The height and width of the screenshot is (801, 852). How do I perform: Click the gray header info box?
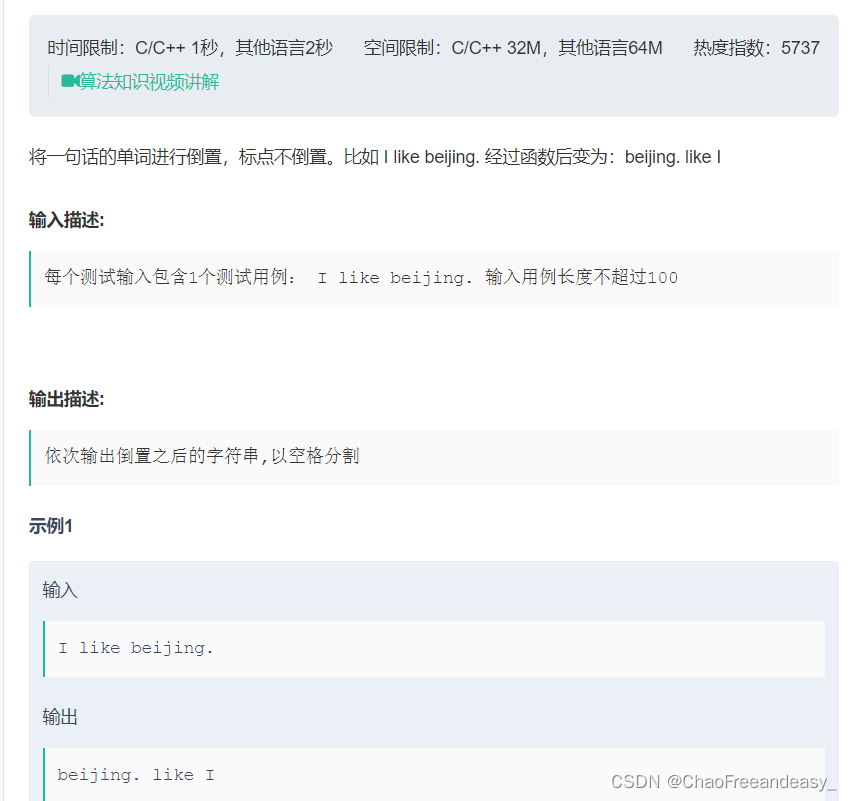coord(434,66)
